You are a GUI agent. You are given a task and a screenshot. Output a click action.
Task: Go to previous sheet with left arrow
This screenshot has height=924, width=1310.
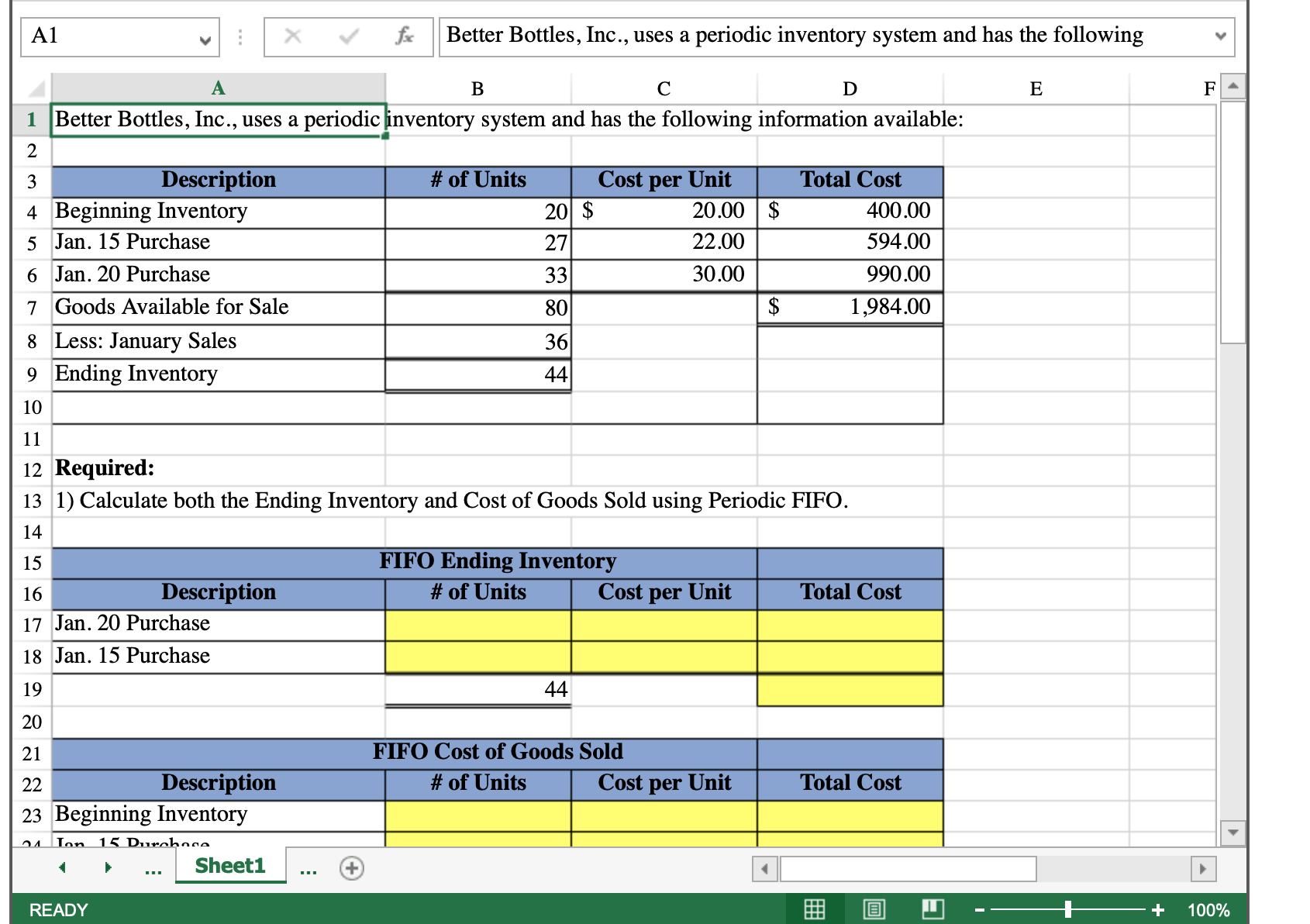click(62, 867)
